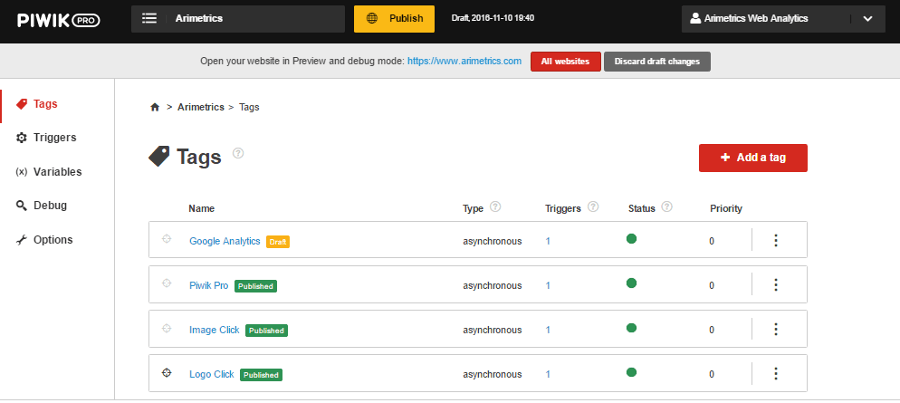Open Options in the sidebar

tap(53, 239)
